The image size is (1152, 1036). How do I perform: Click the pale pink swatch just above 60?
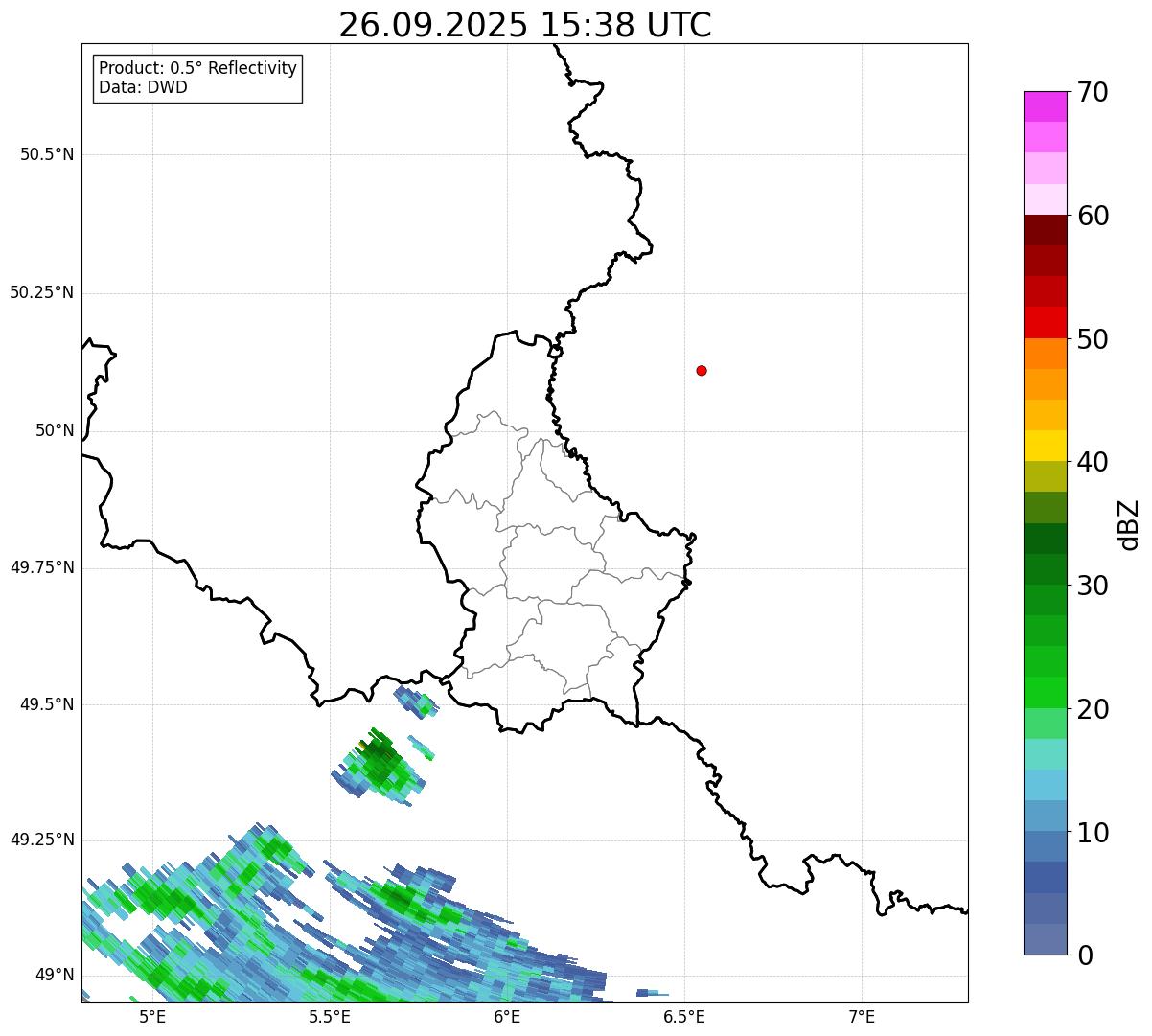(x=1045, y=199)
